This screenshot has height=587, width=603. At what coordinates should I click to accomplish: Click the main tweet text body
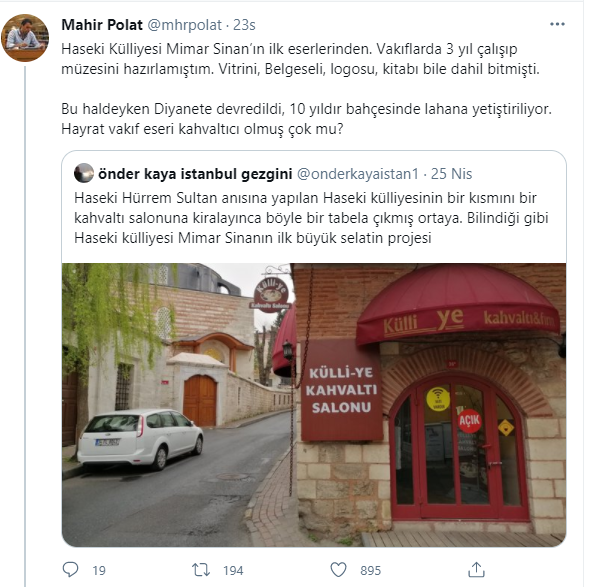point(306,89)
